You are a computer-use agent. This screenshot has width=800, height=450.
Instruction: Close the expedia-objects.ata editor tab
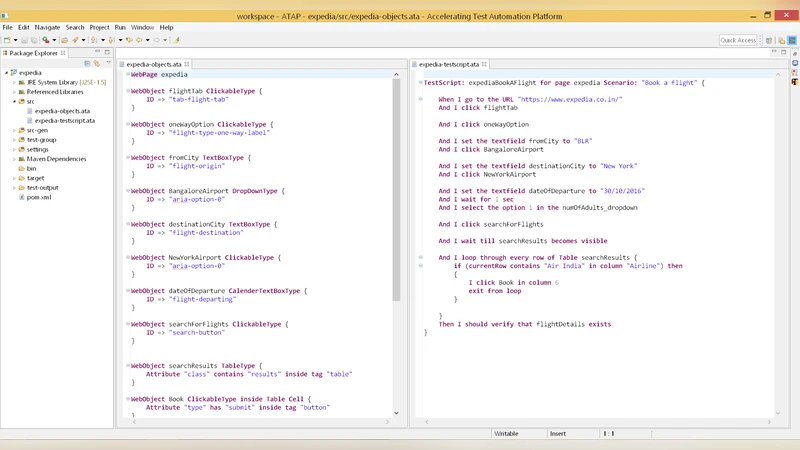pyautogui.click(x=187, y=64)
